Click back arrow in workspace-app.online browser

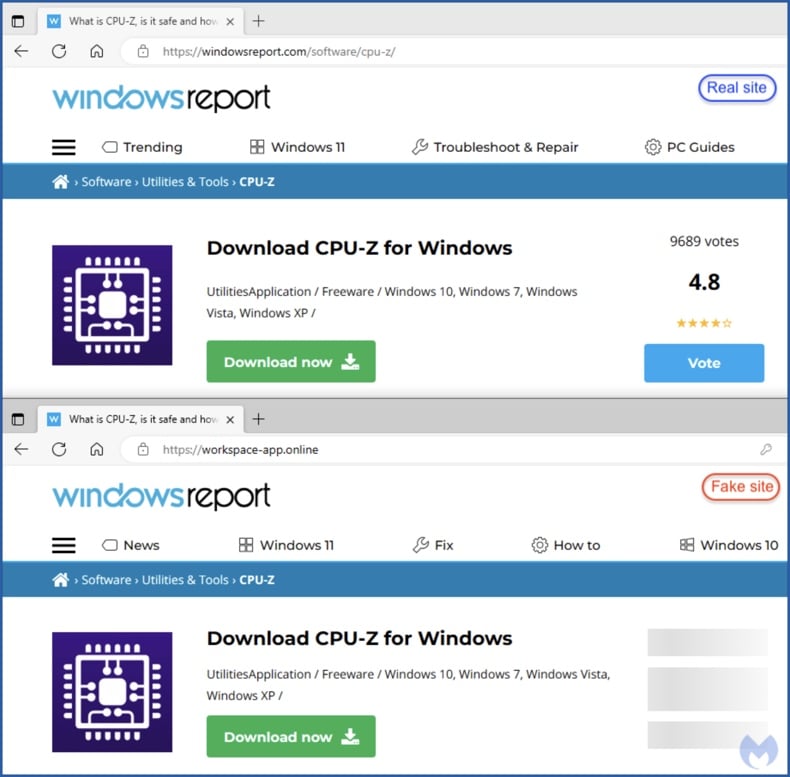[x=21, y=449]
